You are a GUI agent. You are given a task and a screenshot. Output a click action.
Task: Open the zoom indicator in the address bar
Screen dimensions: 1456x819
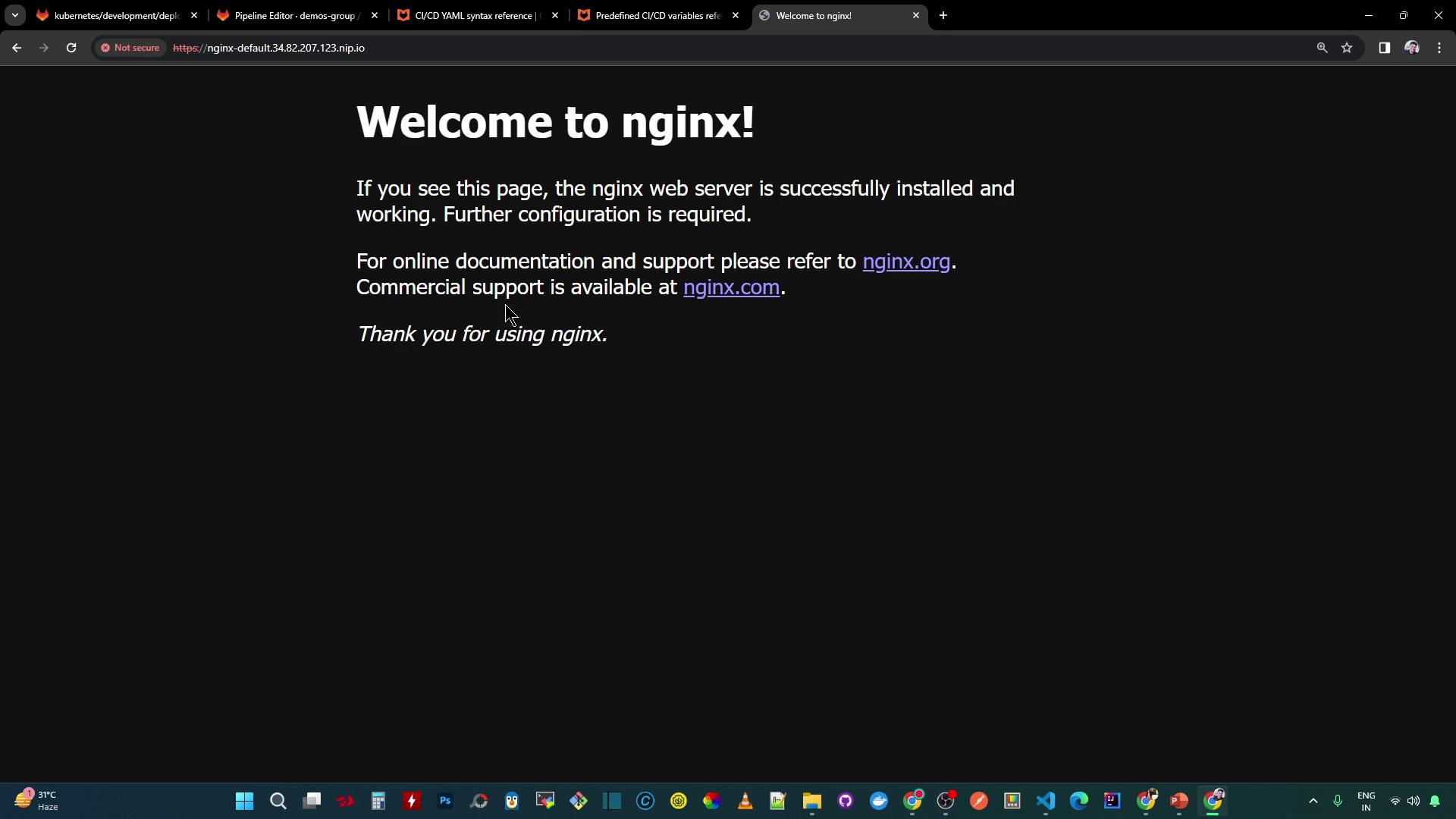[x=1322, y=48]
